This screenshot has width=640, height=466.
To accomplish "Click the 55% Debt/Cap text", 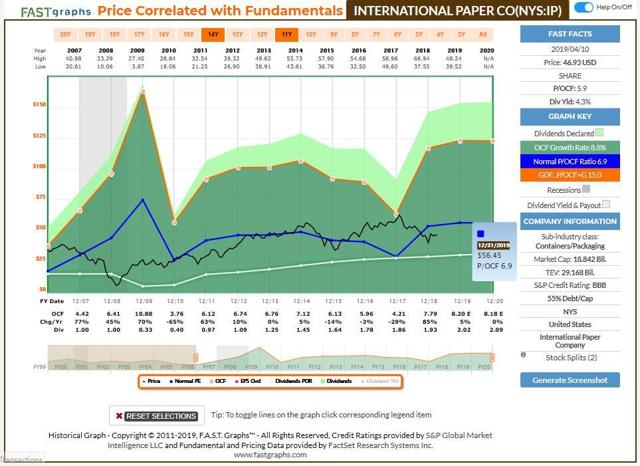I will click(570, 298).
